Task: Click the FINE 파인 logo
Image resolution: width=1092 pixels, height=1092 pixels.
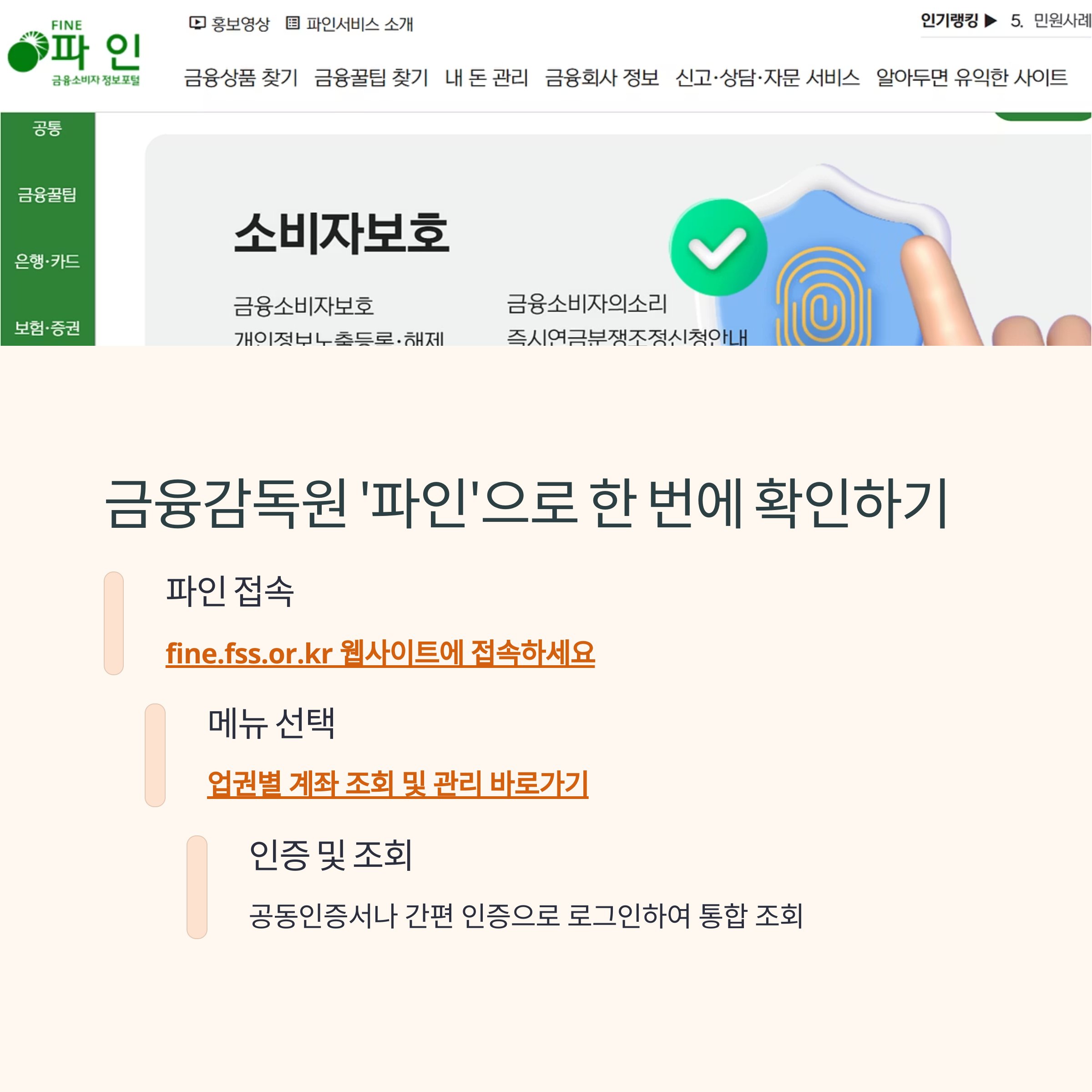Action: [74, 54]
